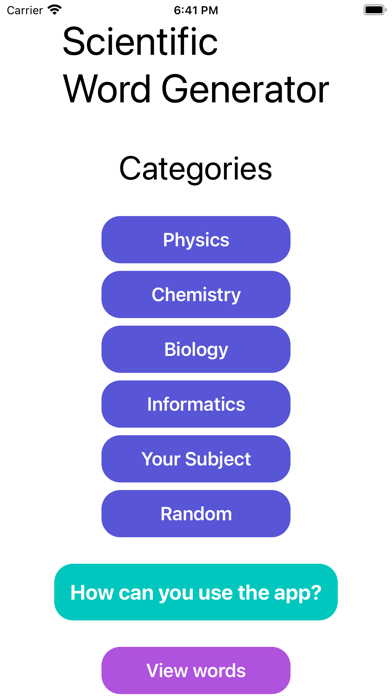Screen dimensions: 392x696
Task: Select the Your Subject button
Action: (196, 459)
